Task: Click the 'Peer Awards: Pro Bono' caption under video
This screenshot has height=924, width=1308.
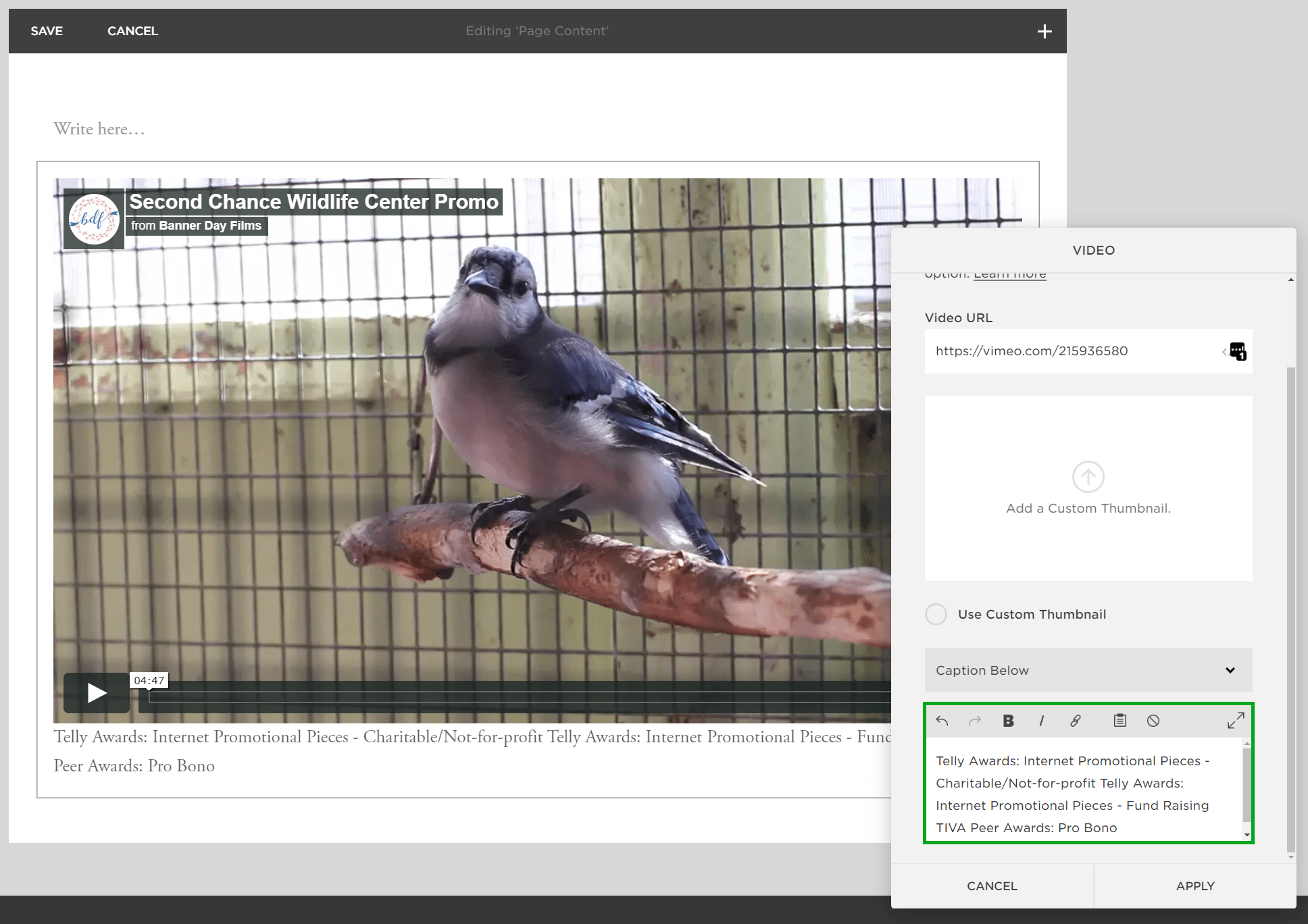Action: [134, 766]
